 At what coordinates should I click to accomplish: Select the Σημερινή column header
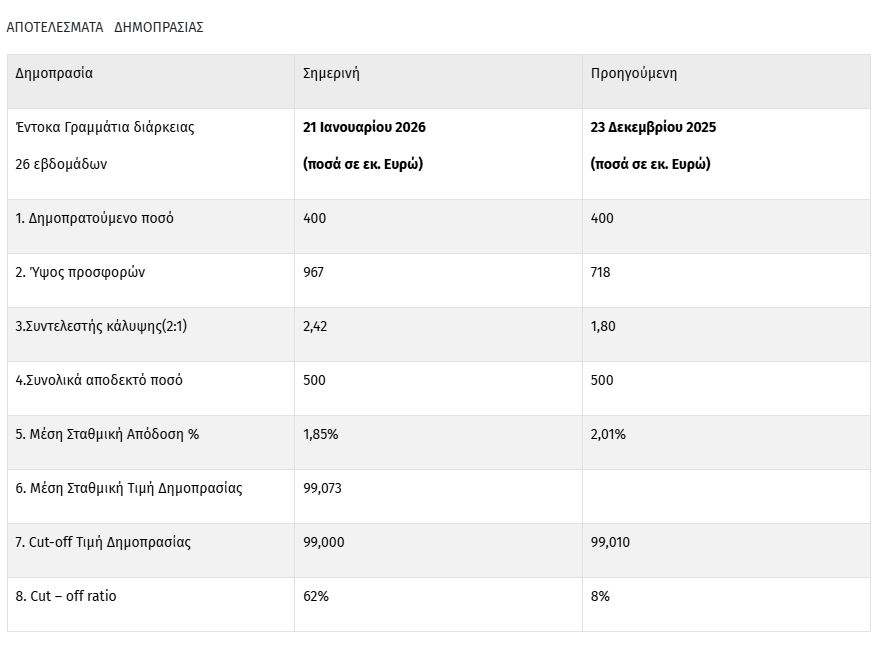(331, 73)
